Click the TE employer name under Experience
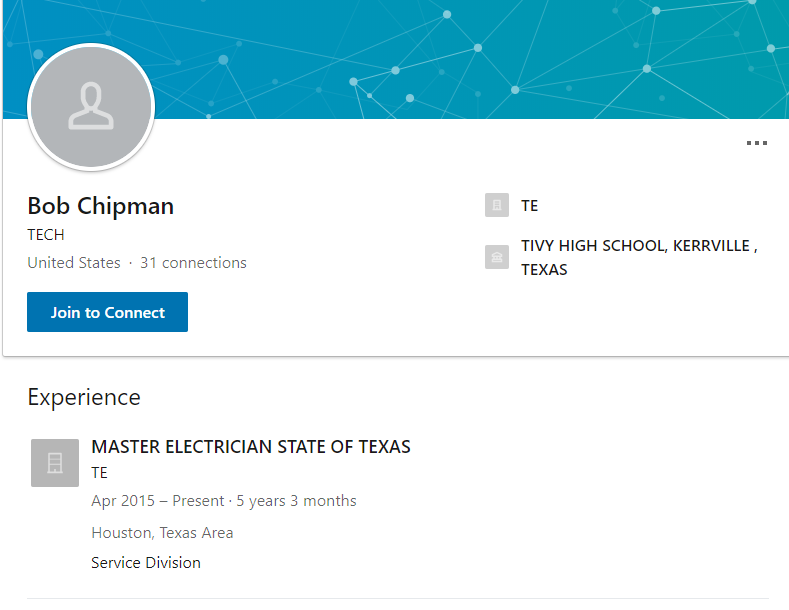Image resolution: width=789 pixels, height=610 pixels. [x=99, y=473]
